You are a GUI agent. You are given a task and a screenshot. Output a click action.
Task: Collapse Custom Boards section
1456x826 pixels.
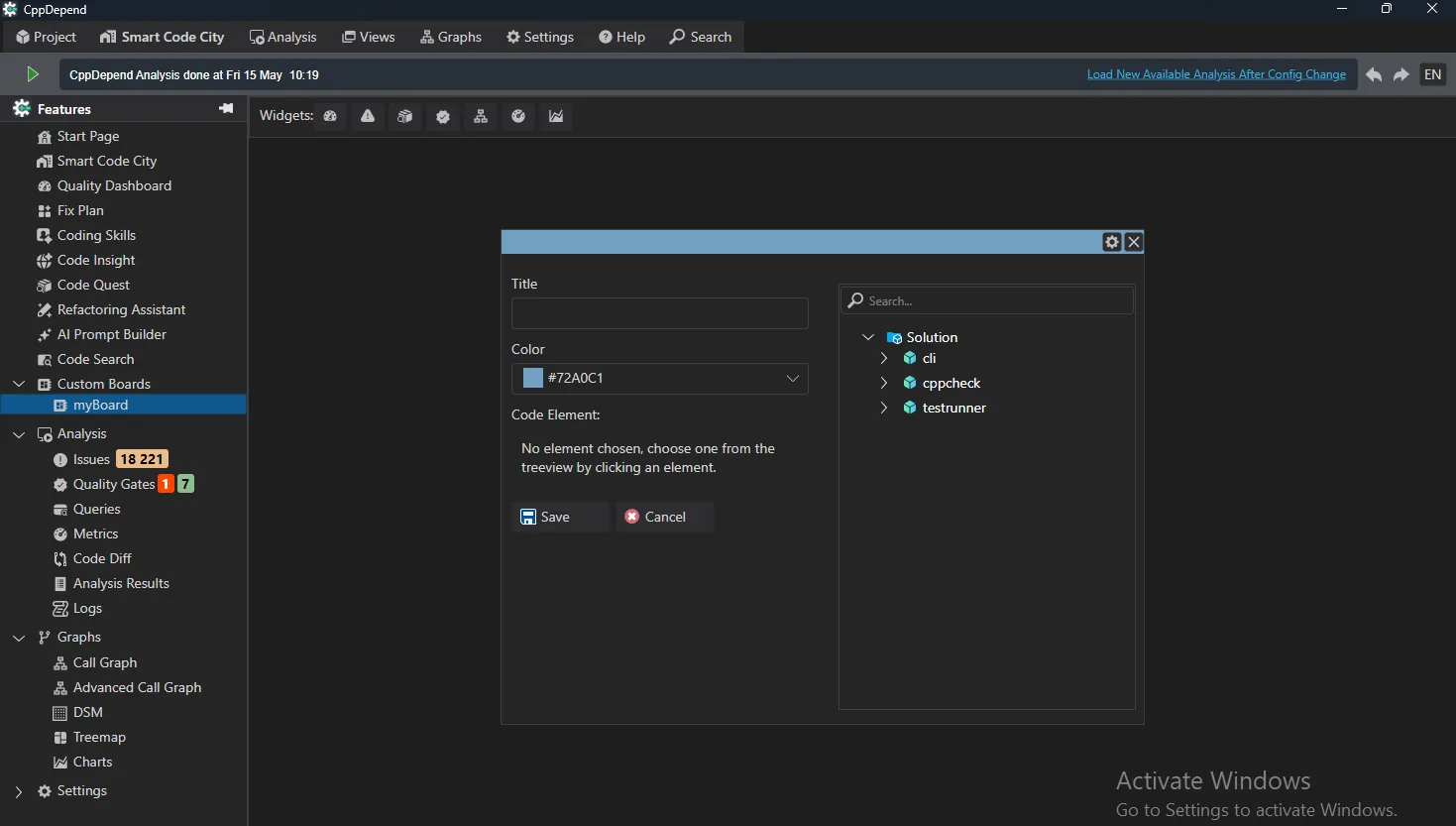click(x=19, y=384)
